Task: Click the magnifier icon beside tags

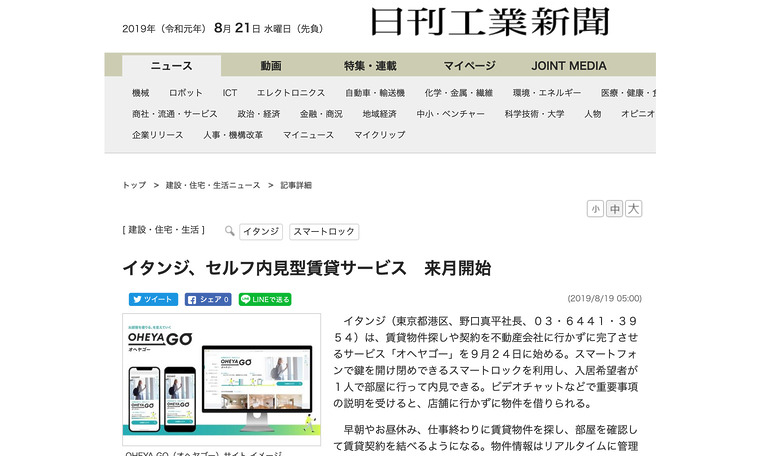Action: click(x=229, y=231)
